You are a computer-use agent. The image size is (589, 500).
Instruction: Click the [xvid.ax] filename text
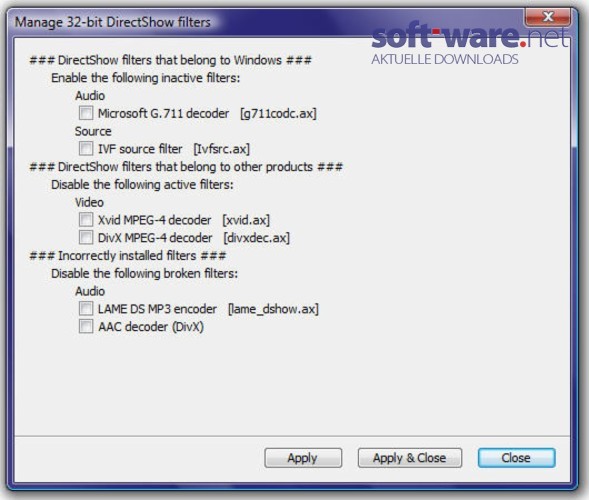pyautogui.click(x=246, y=220)
